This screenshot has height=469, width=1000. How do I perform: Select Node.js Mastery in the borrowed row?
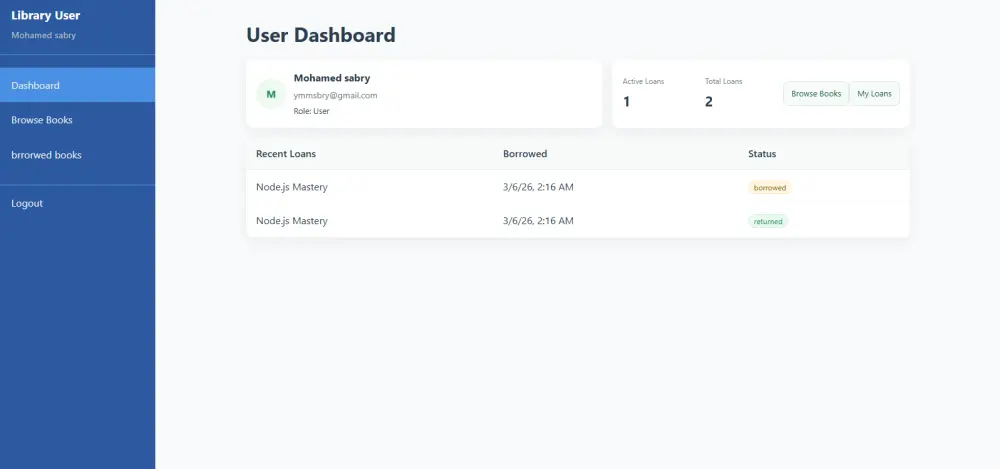(x=292, y=187)
